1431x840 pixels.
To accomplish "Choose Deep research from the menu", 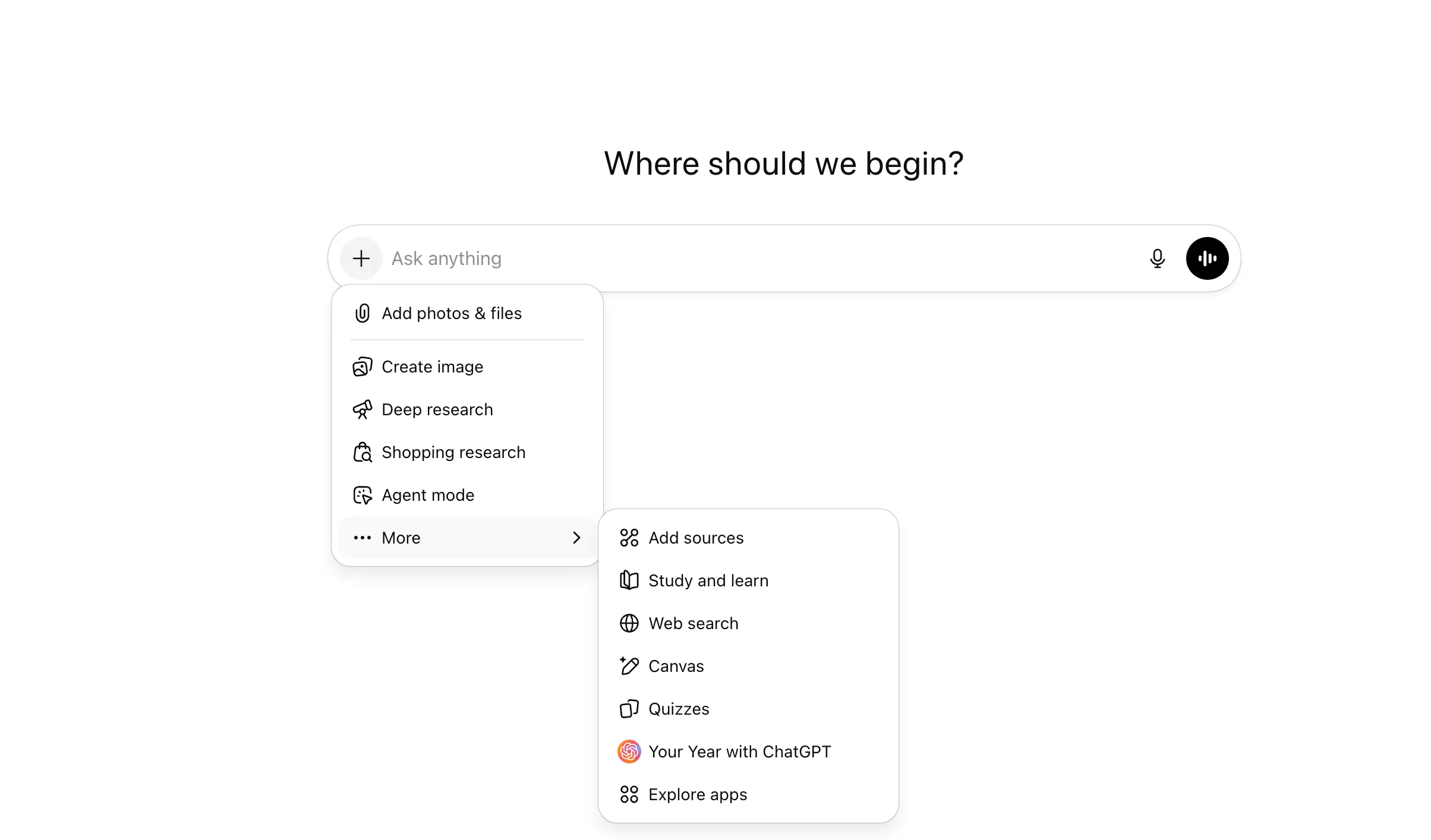I will click(x=437, y=409).
